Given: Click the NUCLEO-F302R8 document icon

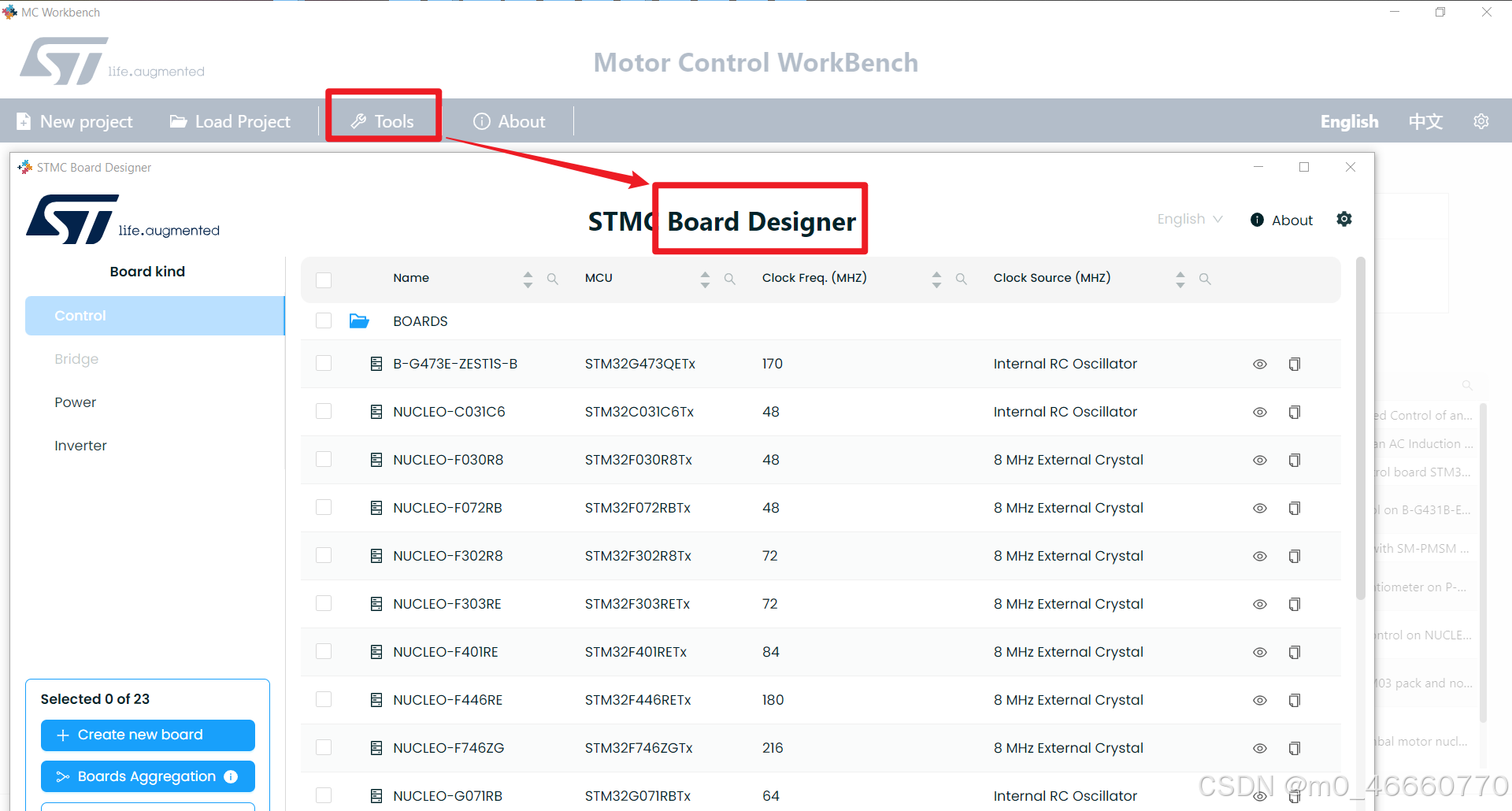Looking at the screenshot, I should [x=376, y=556].
